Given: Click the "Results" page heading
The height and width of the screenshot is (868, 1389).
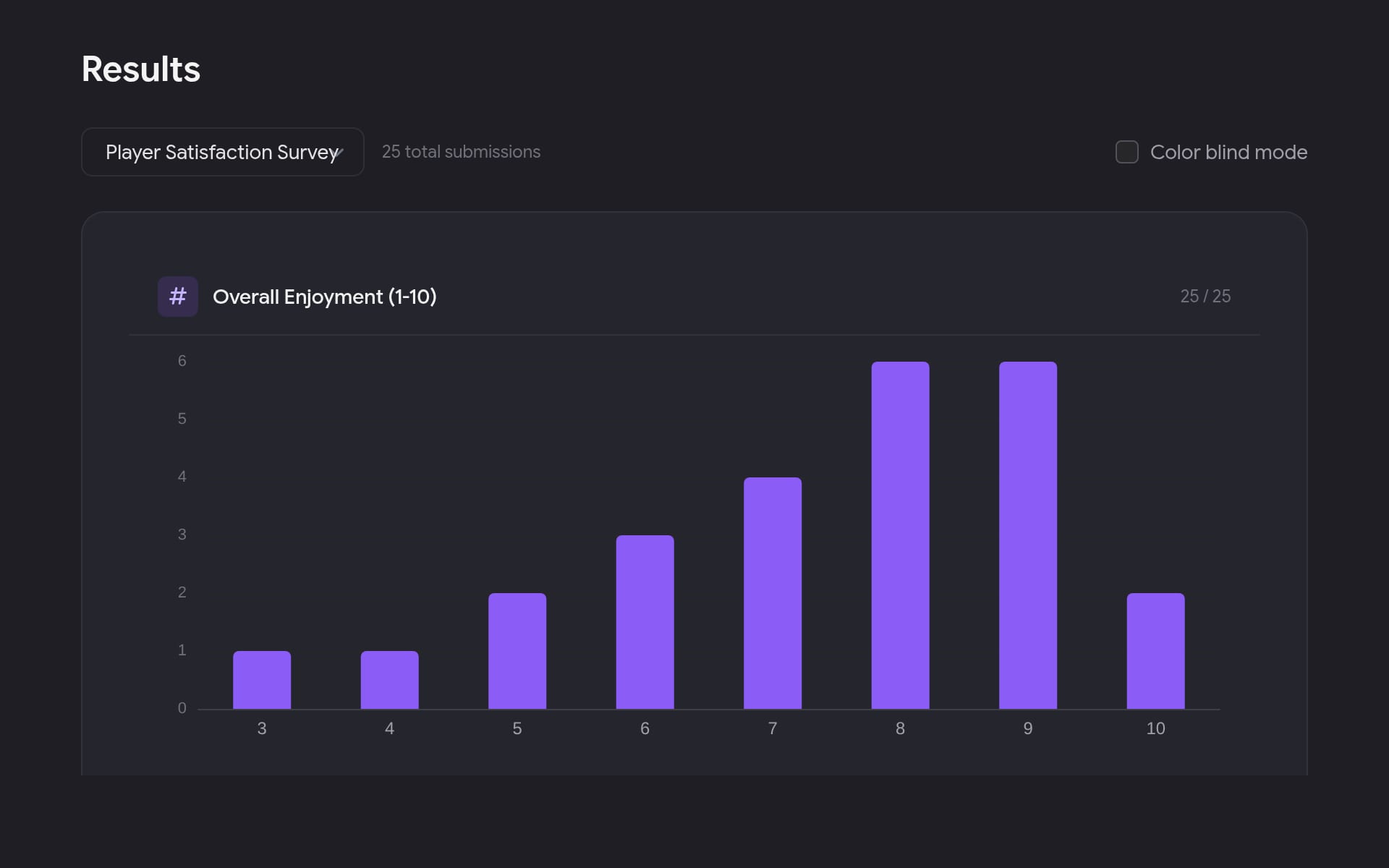Looking at the screenshot, I should point(141,69).
